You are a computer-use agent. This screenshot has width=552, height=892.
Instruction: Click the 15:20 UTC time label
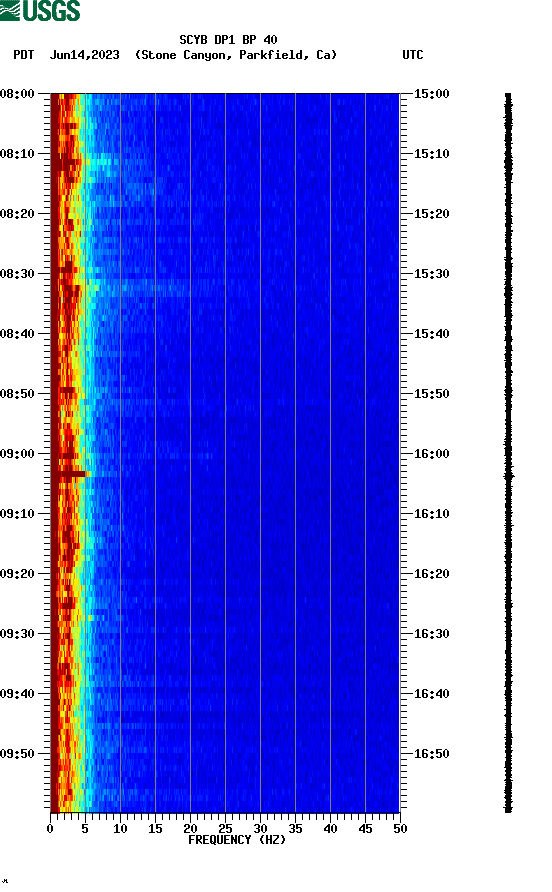tap(431, 214)
